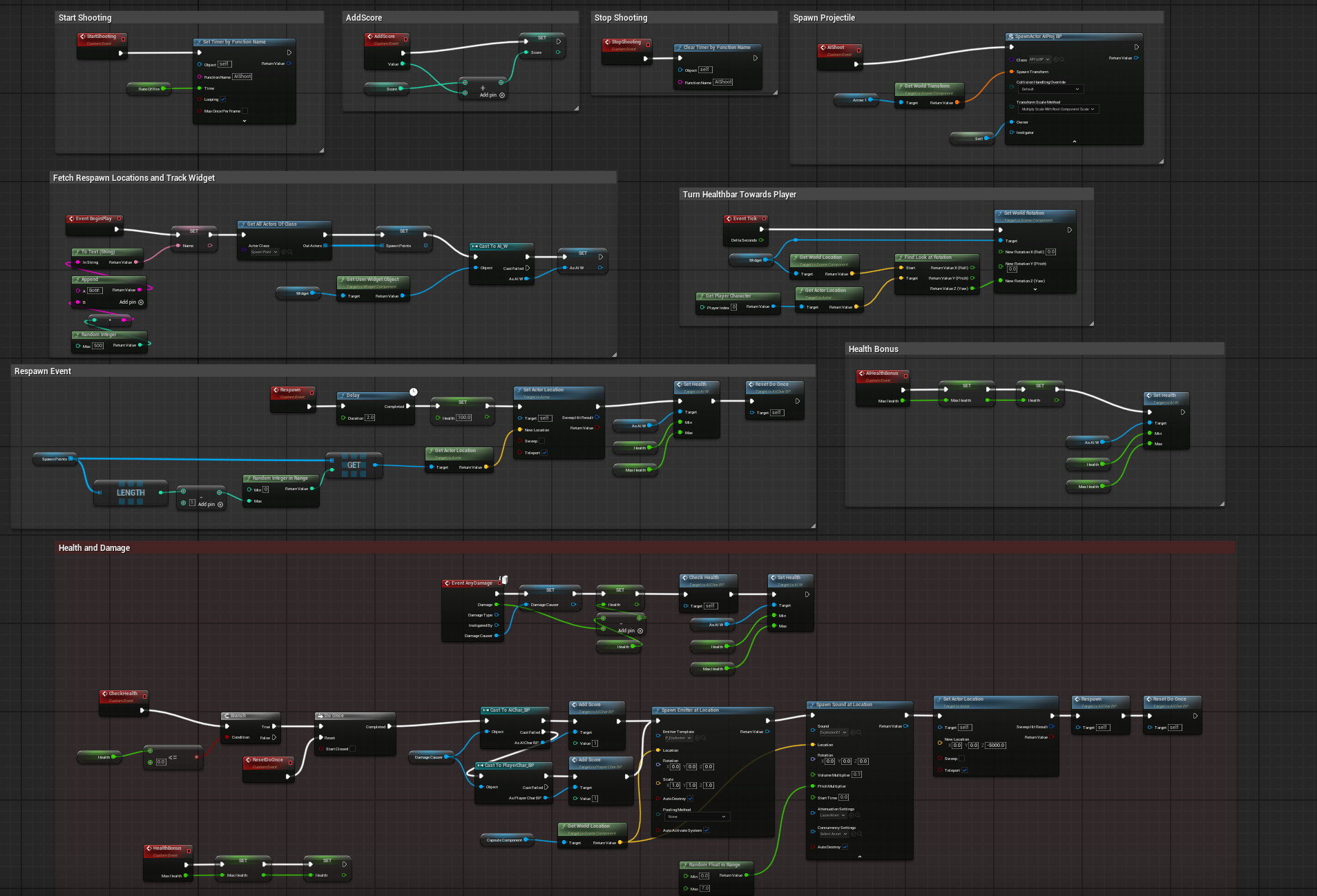Open the Explosion01 Sound asset dropdown
Viewport: 1317px width, 896px height.
pos(833,732)
